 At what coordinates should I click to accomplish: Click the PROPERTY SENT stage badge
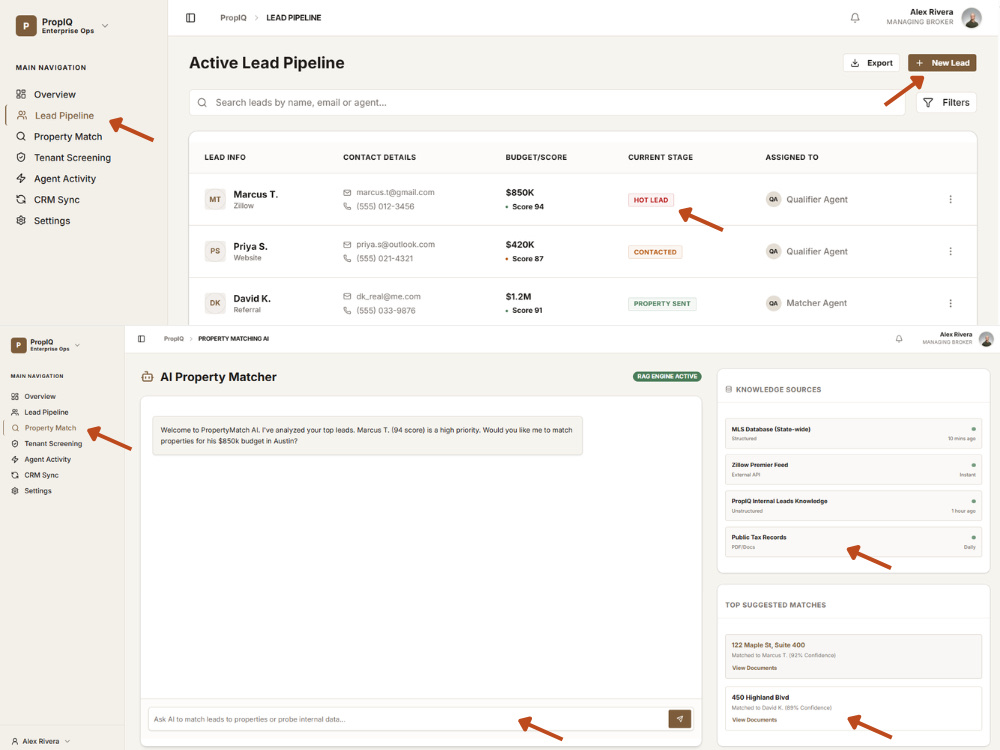[662, 304]
